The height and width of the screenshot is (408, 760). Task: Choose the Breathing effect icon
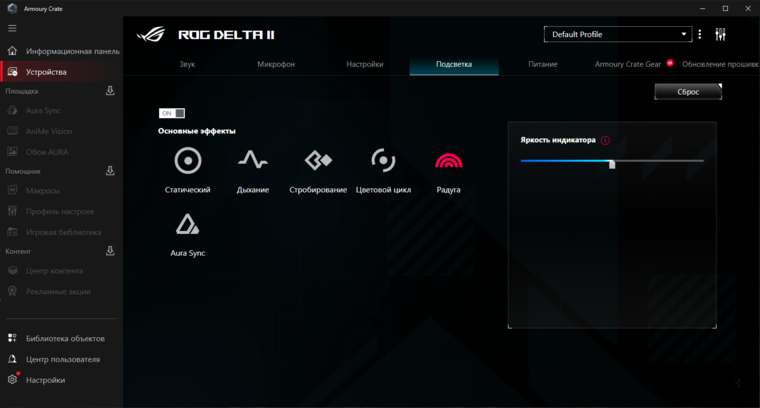(253, 160)
